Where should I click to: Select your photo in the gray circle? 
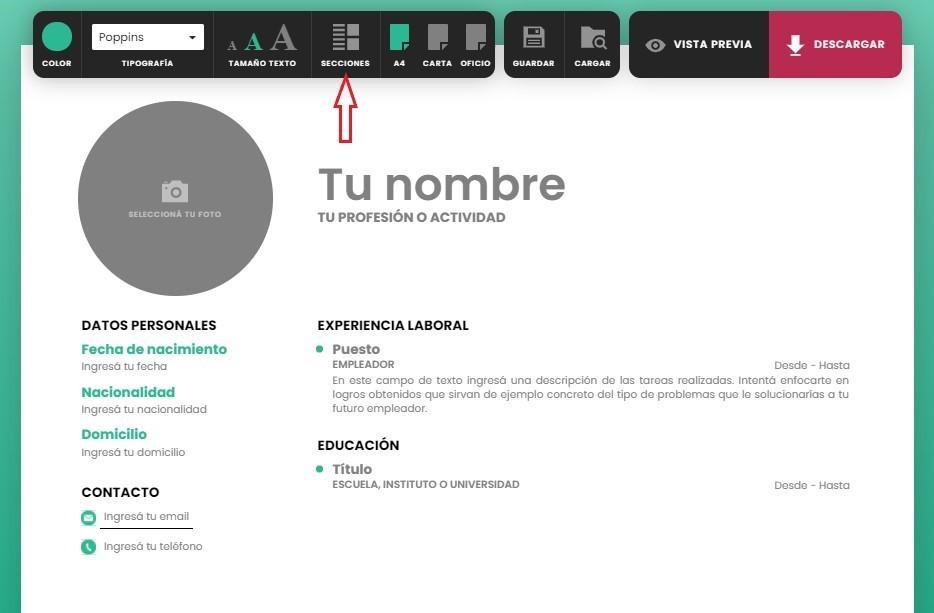click(175, 198)
